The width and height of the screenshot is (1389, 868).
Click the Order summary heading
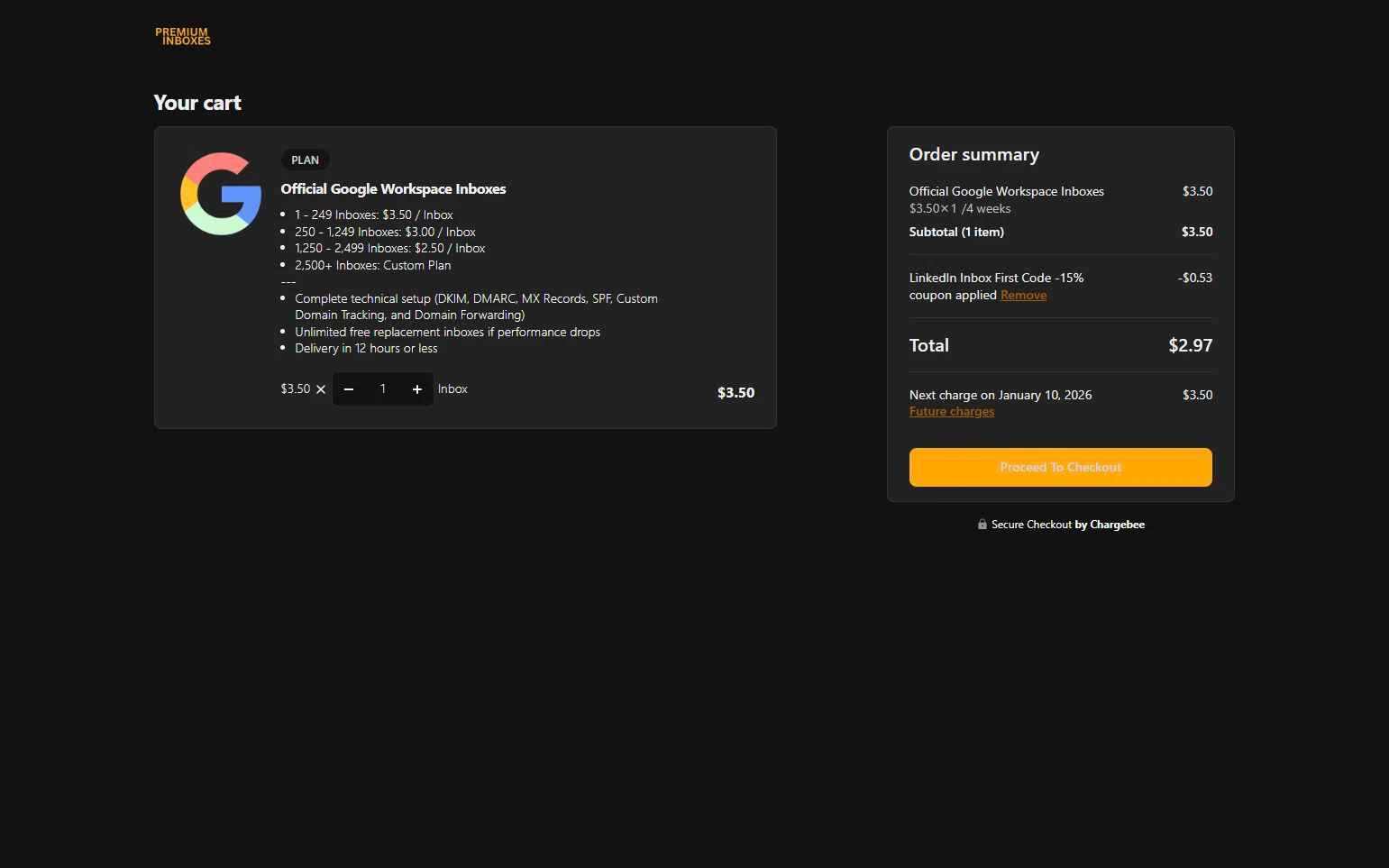[974, 154]
